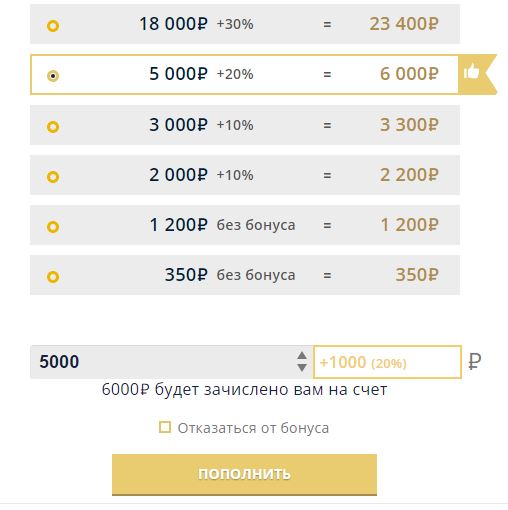Select the 18 000₽ +30% radio option
The width and height of the screenshot is (508, 510).
53,26
